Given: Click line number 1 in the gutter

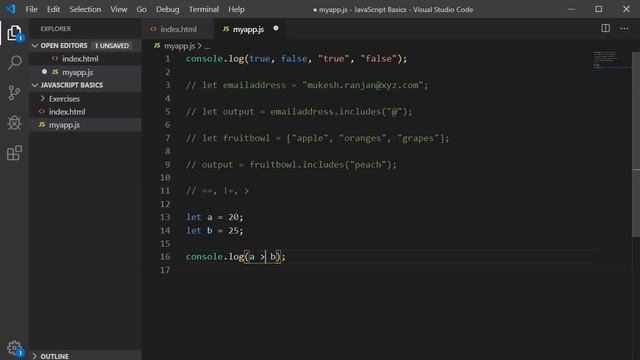Looking at the screenshot, I should (167, 58).
